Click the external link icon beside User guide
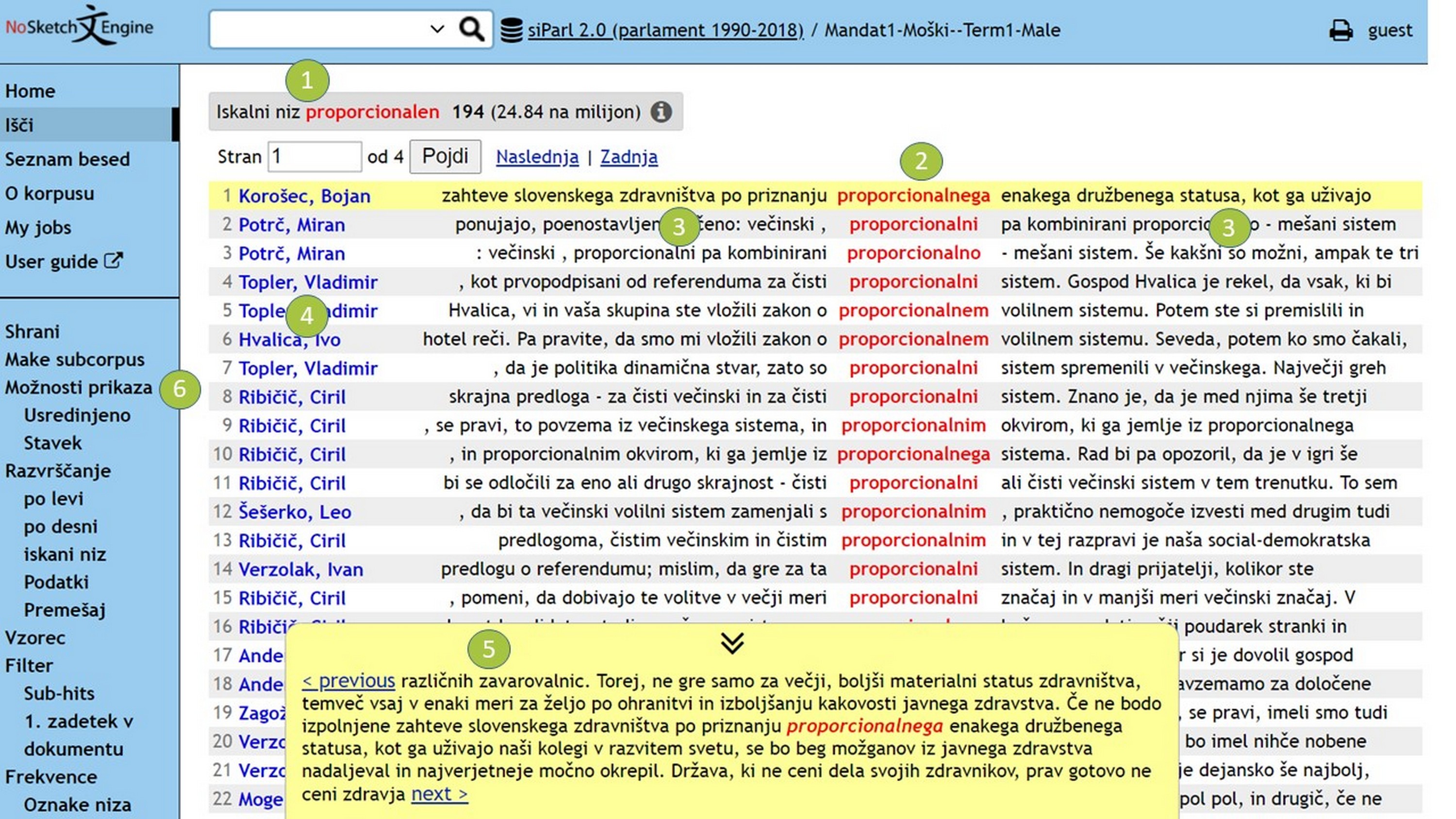1456x819 pixels. (x=113, y=260)
